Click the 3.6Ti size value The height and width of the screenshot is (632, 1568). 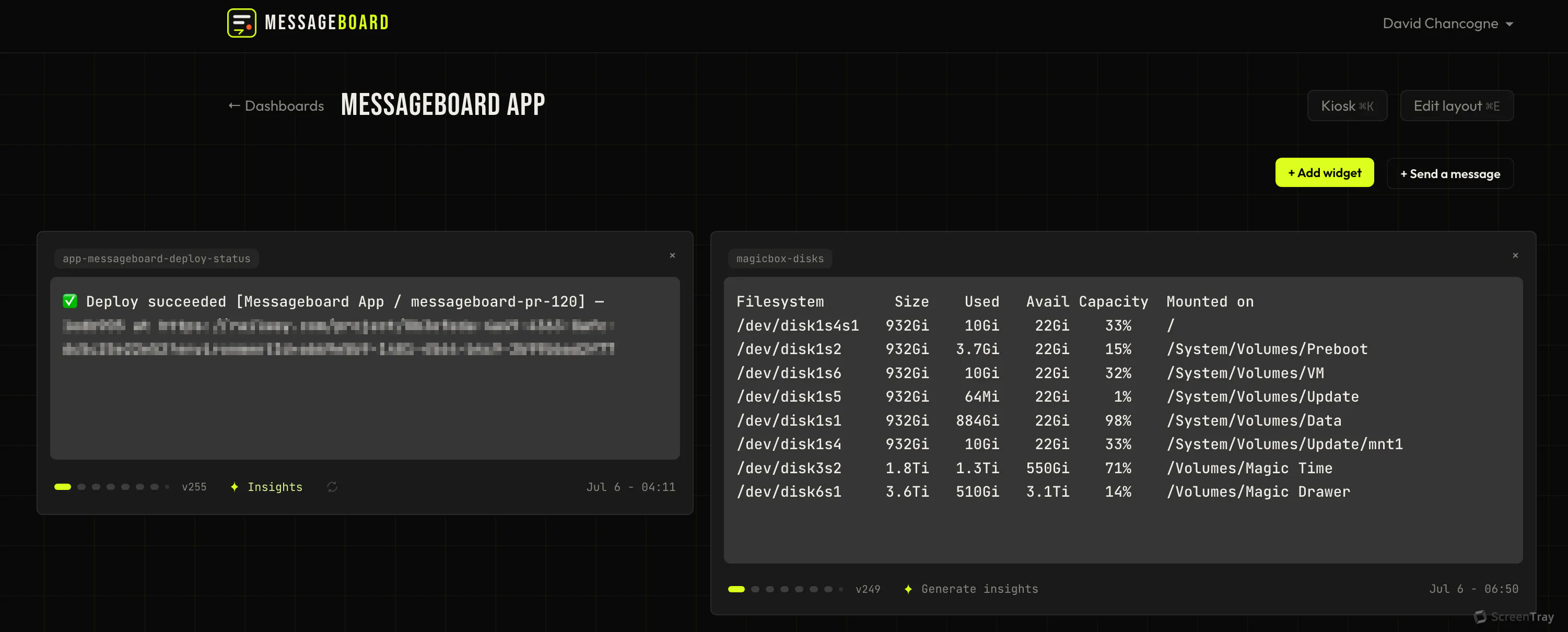coord(908,491)
